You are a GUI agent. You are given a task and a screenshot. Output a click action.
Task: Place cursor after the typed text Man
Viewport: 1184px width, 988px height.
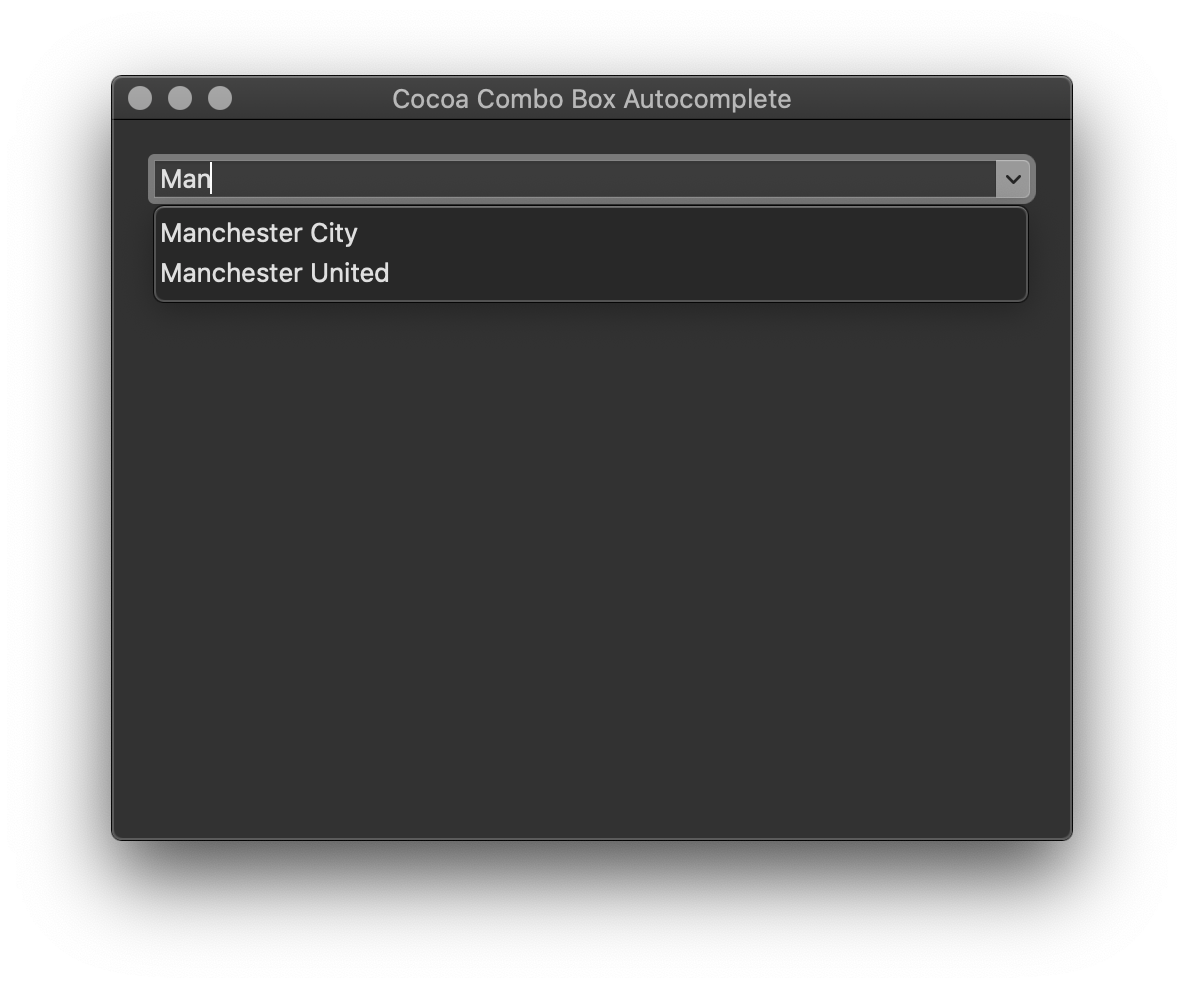[211, 179]
